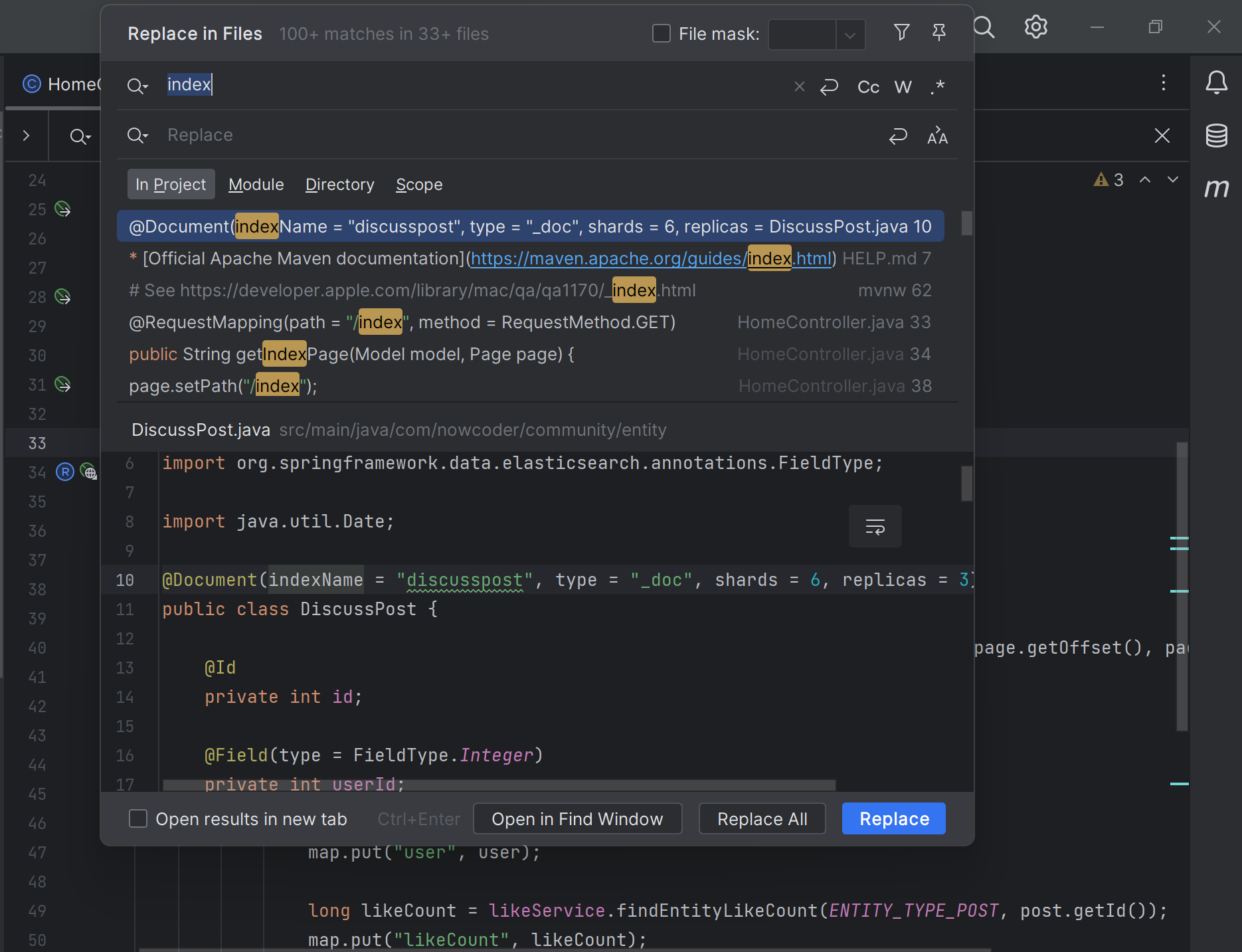Click the web globe gutter icon line 34
Screen dimensions: 1242x952
pos(88,472)
